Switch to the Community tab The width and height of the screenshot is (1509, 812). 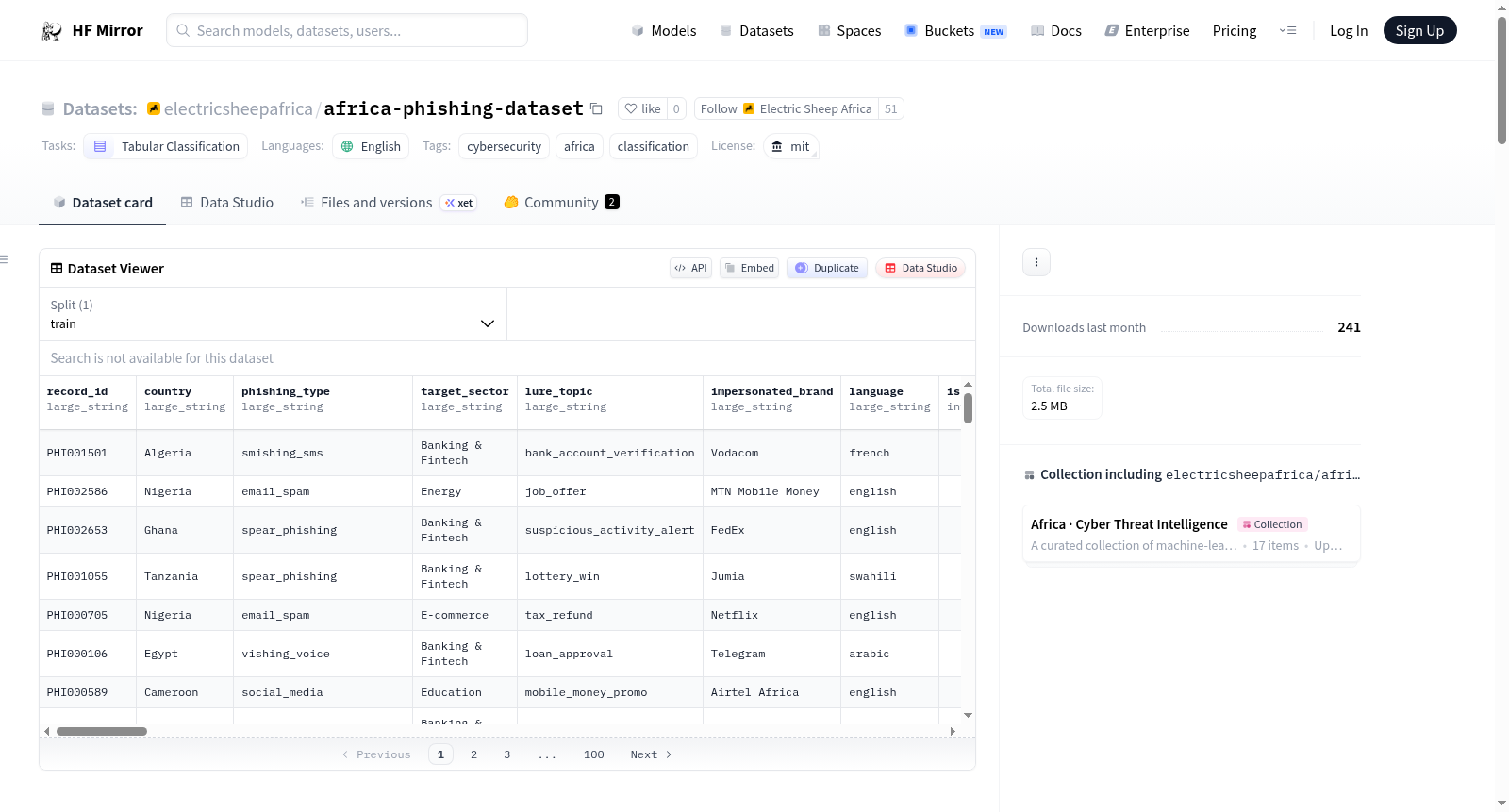point(561,203)
